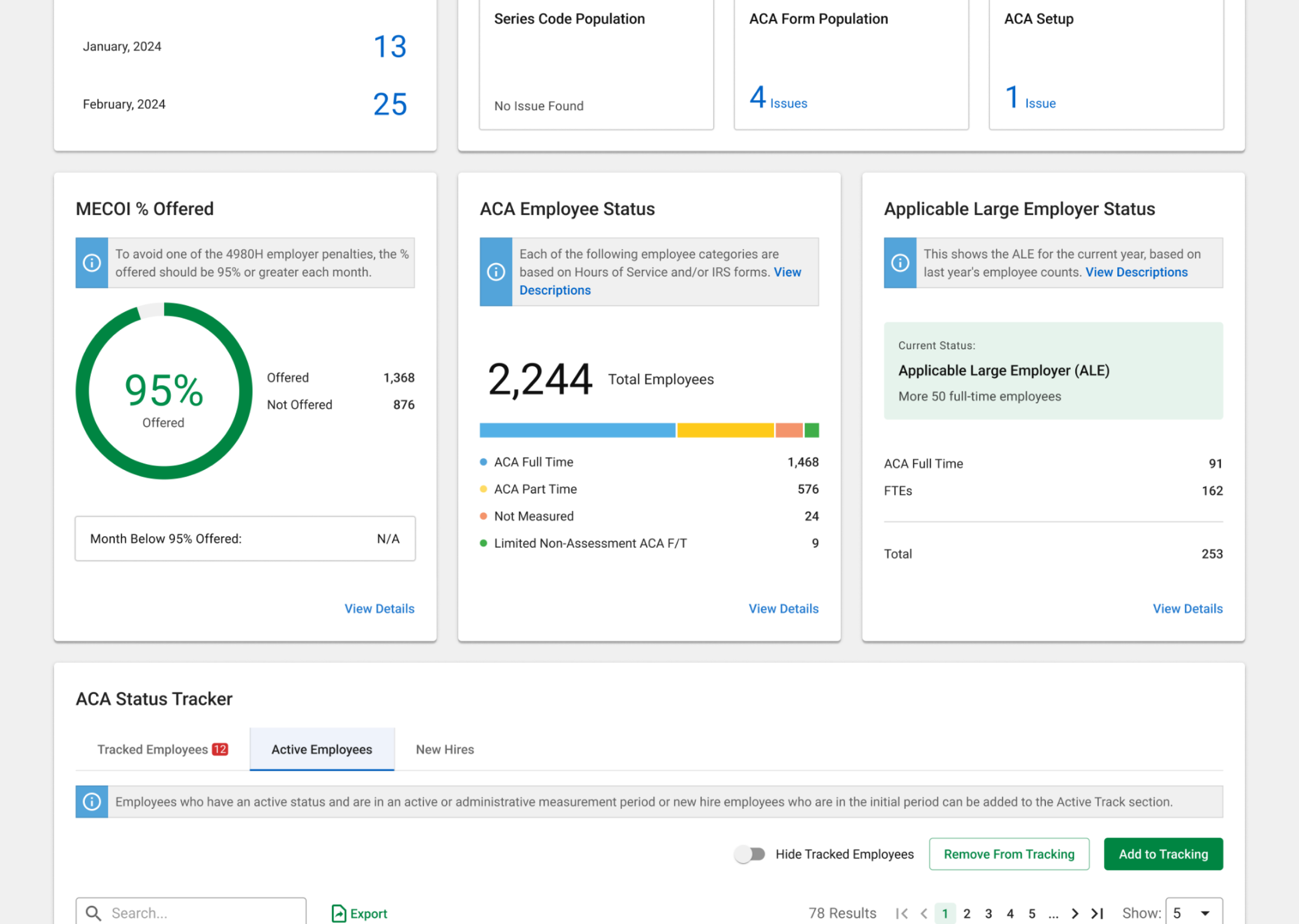Click the search magnifier icon
1299x924 pixels.
[94, 913]
